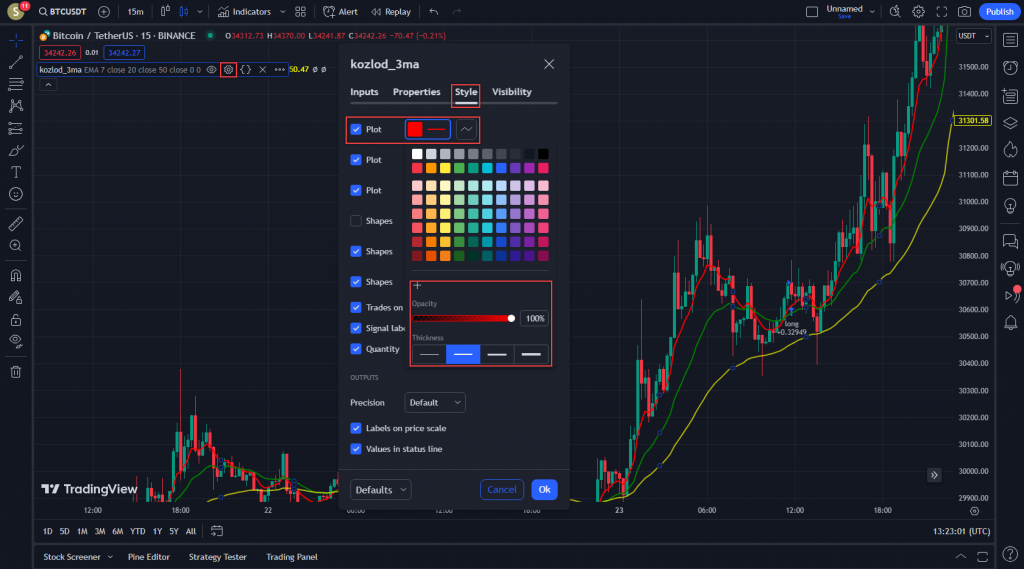Open the watchlist panel icon
This screenshot has height=569, width=1024.
click(1010, 40)
